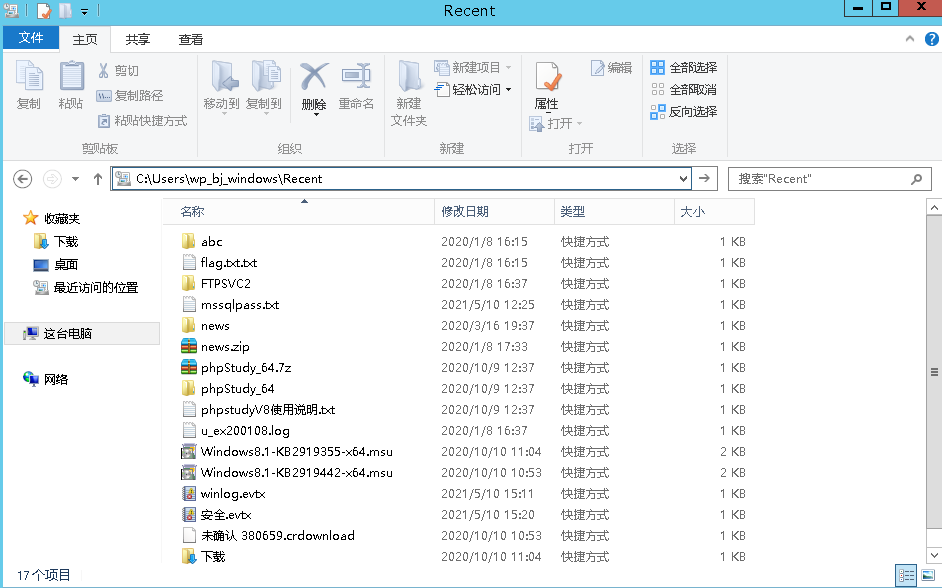Click the address bar path field
This screenshot has width=942, height=588.
point(401,179)
